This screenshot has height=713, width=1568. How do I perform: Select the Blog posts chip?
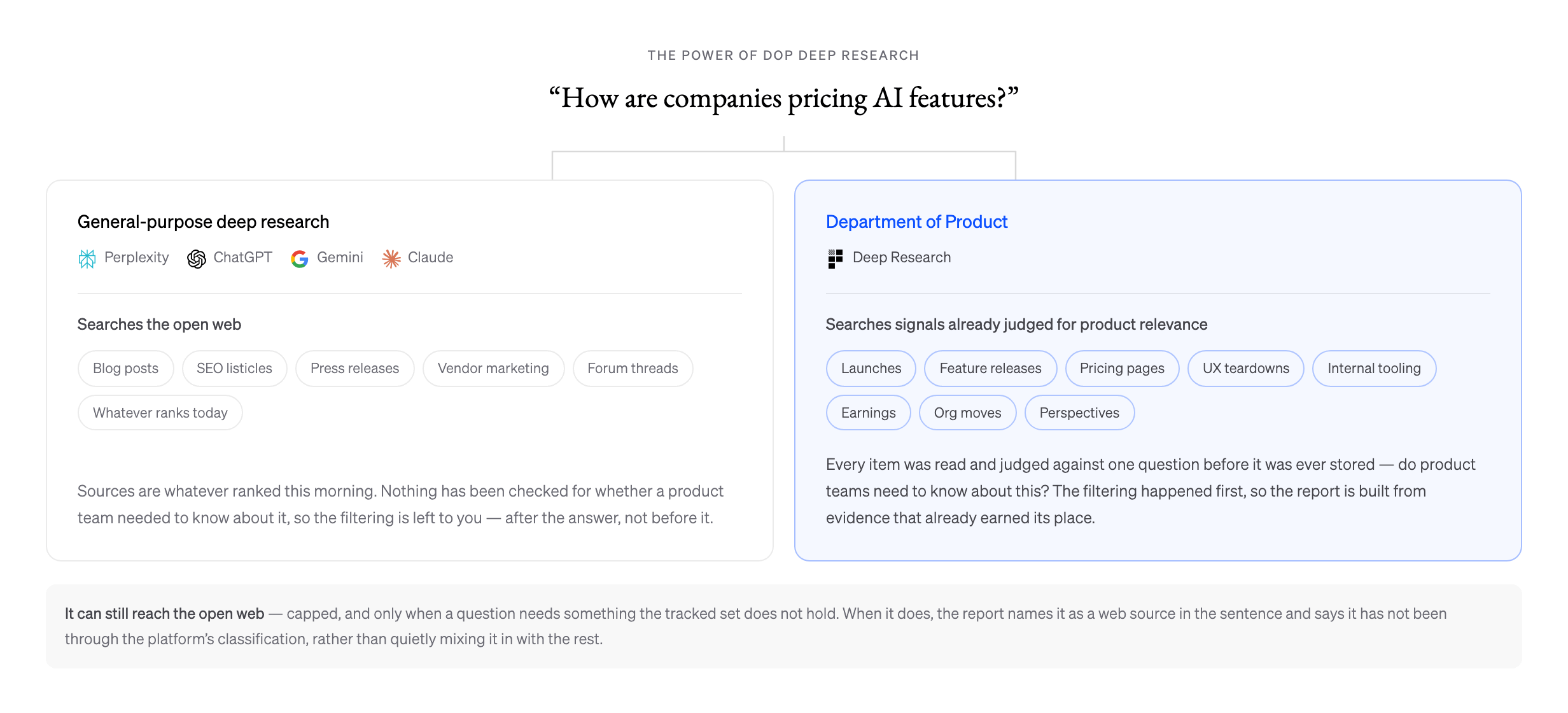(125, 369)
